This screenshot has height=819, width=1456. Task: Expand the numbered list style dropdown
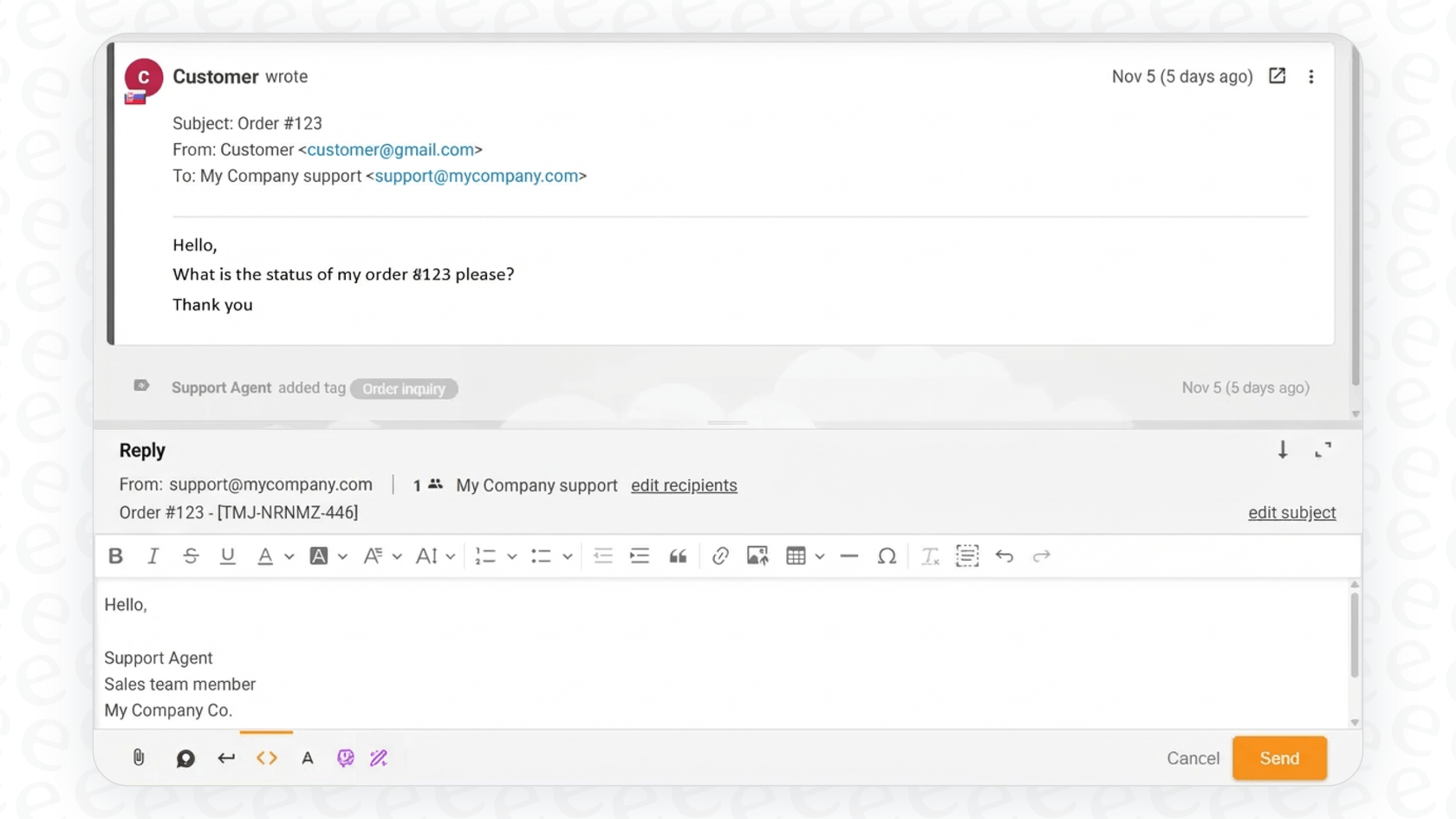pos(511,556)
